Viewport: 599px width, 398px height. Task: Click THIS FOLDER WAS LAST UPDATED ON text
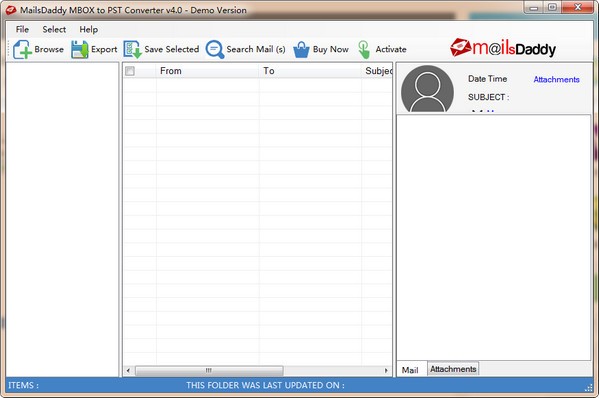(x=265, y=385)
